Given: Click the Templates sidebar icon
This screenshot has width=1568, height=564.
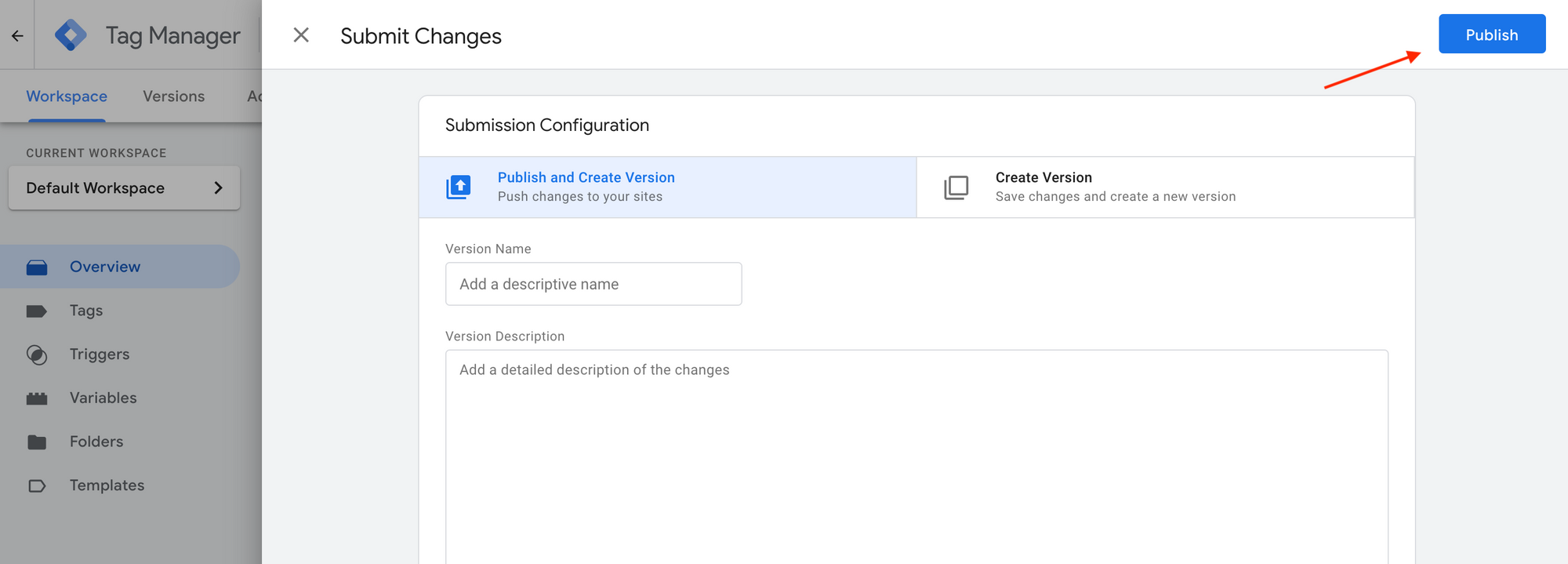Looking at the screenshot, I should click(x=37, y=486).
